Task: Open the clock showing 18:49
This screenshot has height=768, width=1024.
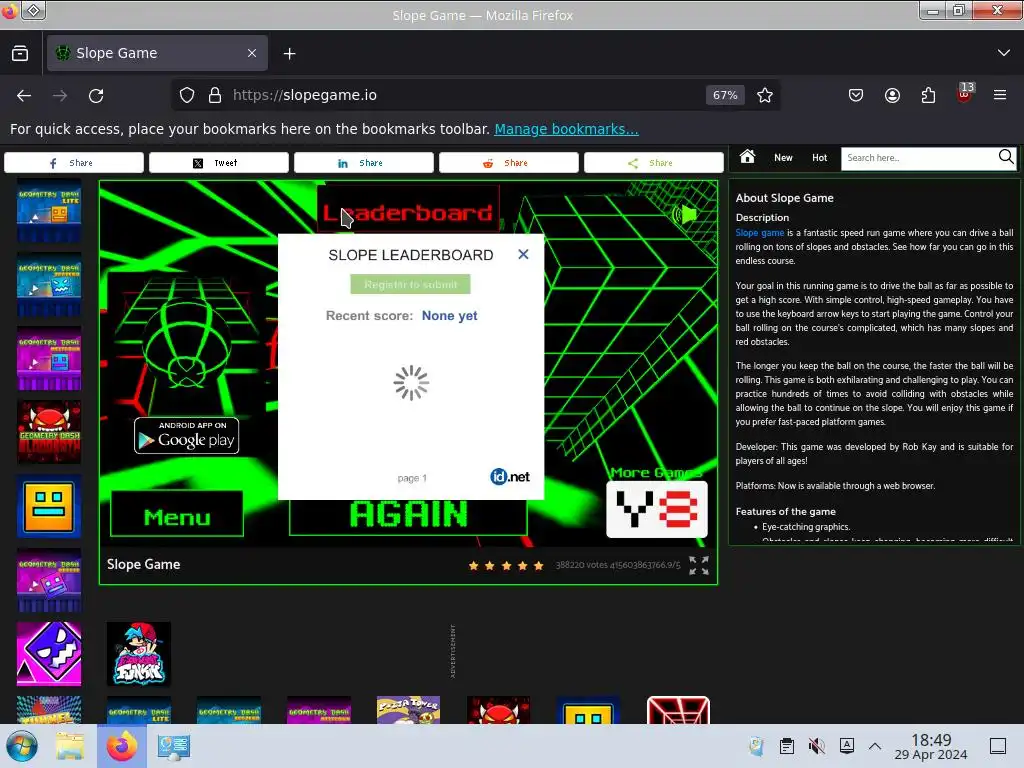Action: coord(931,746)
